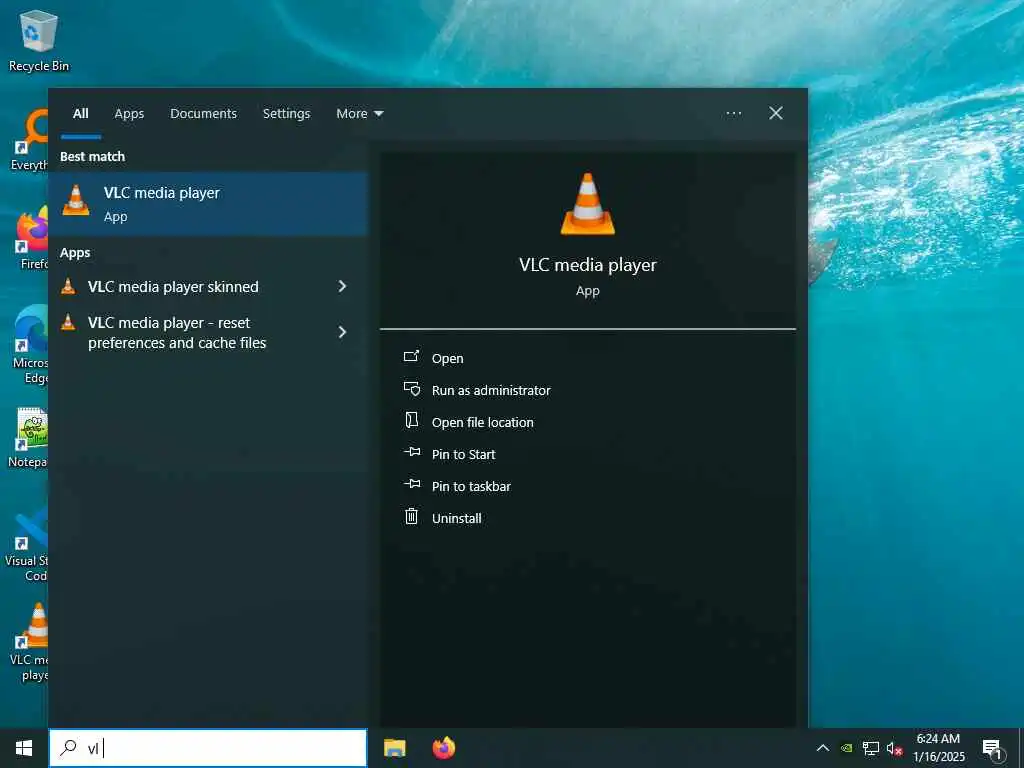The image size is (1024, 768).
Task: Choose Open file location
Action: pyautogui.click(x=483, y=422)
